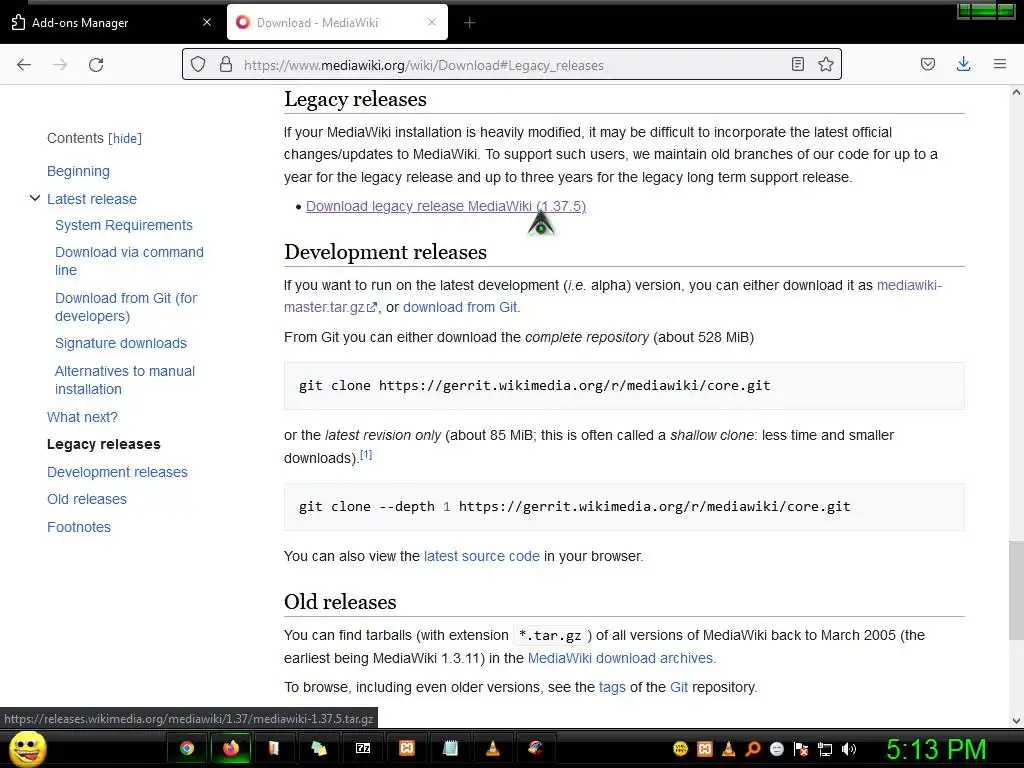1024x768 pixels.
Task: Toggle reader view in address bar
Action: coord(797,64)
